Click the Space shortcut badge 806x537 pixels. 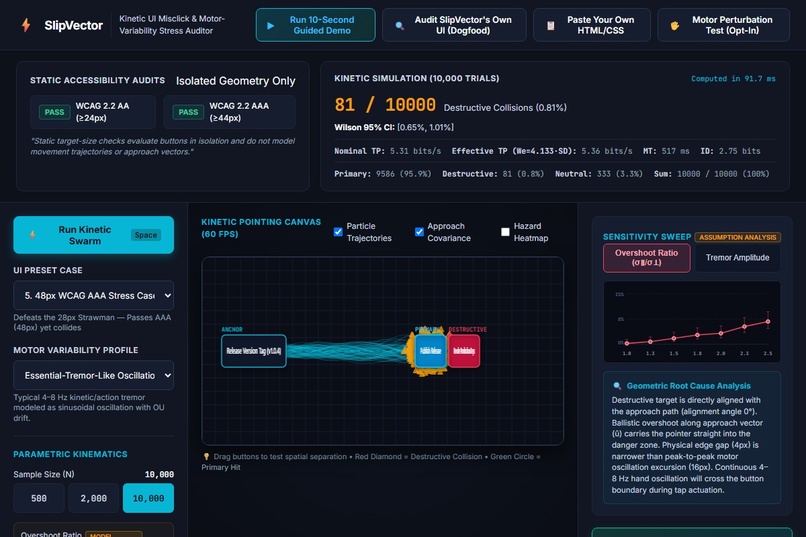tap(145, 235)
